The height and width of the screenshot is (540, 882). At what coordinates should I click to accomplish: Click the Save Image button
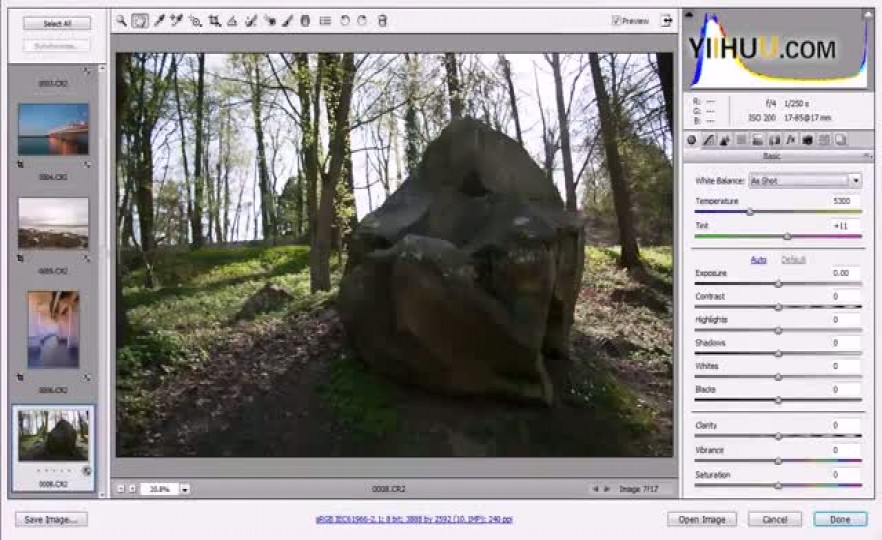51,519
